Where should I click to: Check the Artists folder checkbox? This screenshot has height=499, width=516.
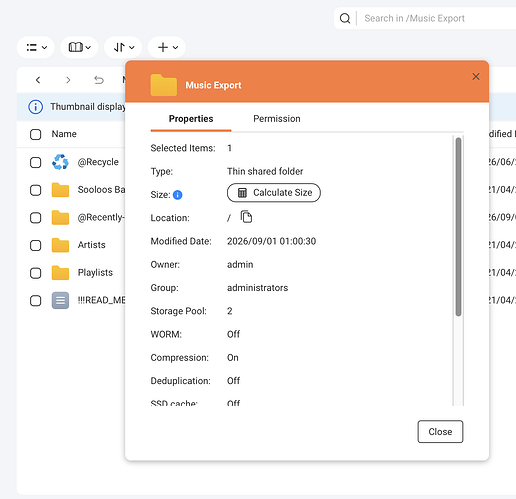(x=35, y=246)
